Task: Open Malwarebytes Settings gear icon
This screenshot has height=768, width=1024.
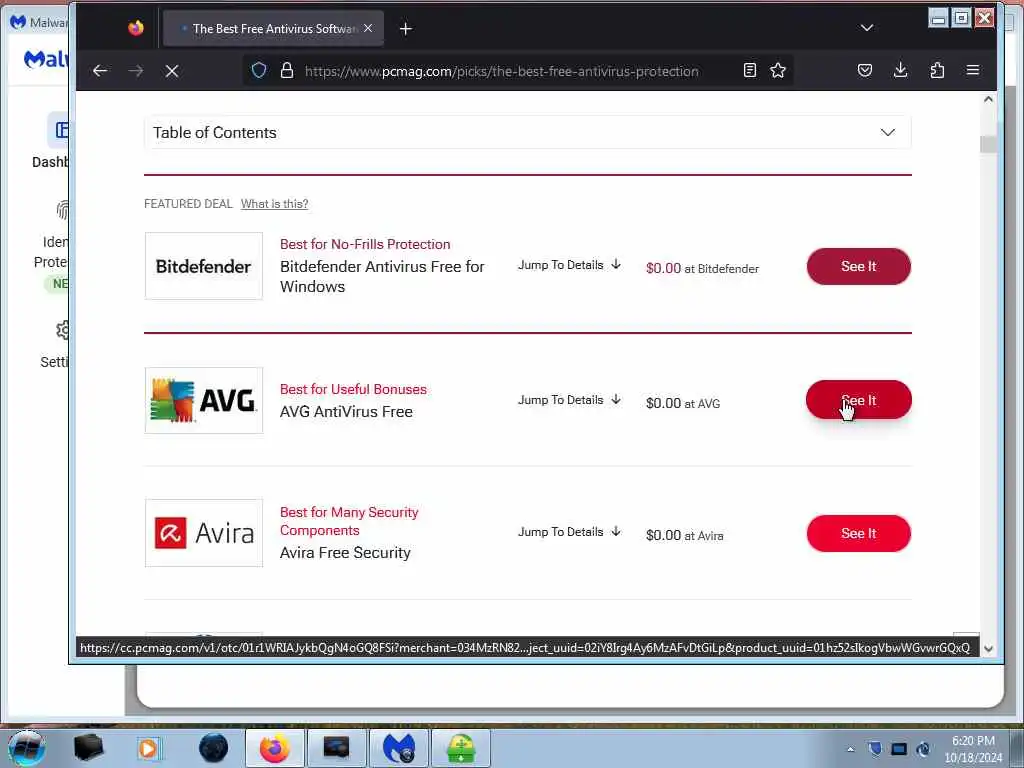Action: click(63, 330)
